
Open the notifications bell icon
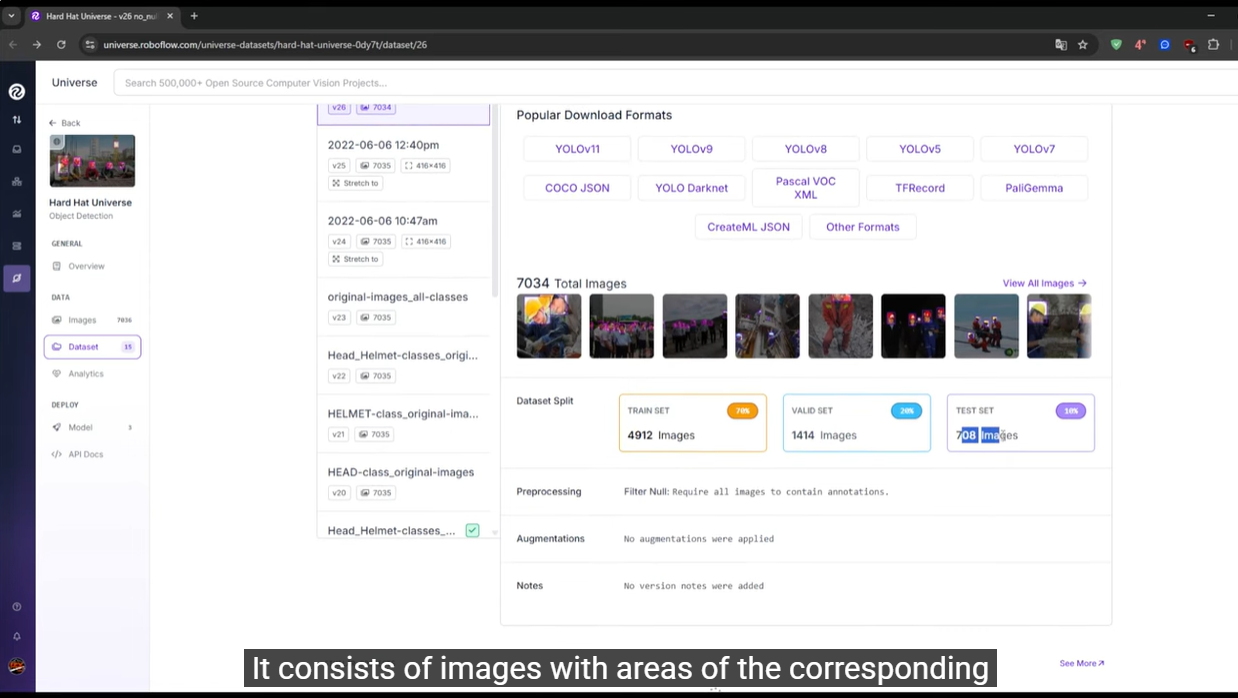tap(17, 636)
